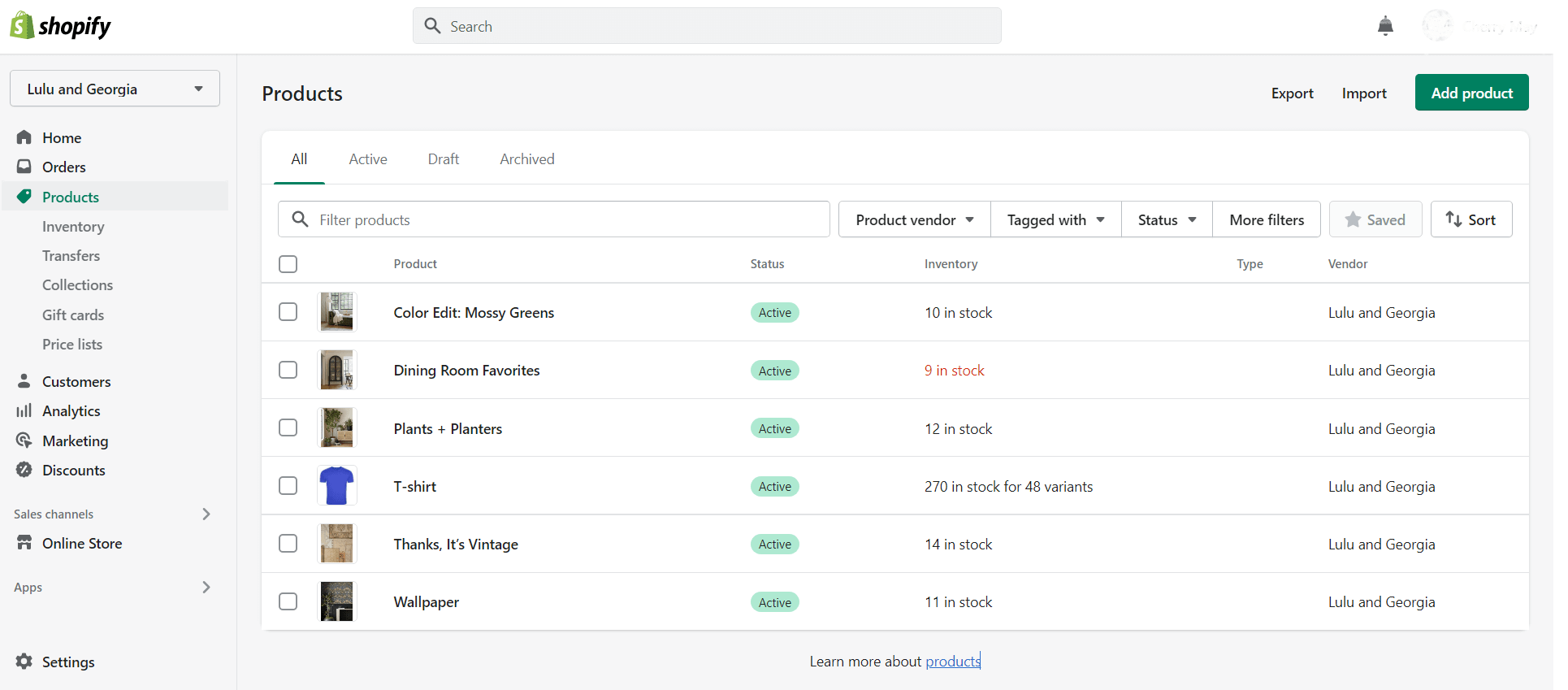Click the Add product button

point(1471,93)
